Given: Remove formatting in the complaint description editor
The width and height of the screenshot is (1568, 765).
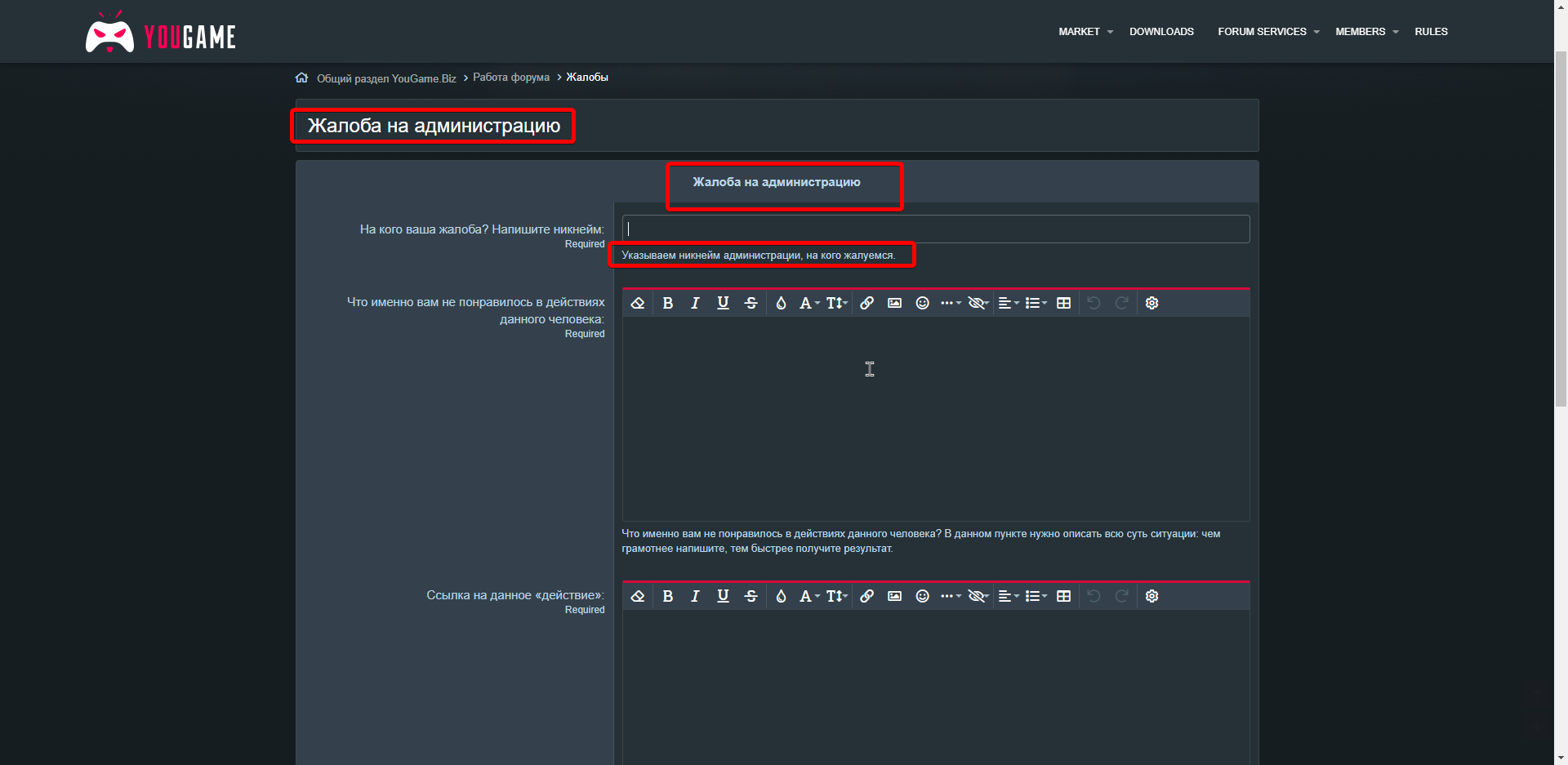Looking at the screenshot, I should pyautogui.click(x=638, y=303).
